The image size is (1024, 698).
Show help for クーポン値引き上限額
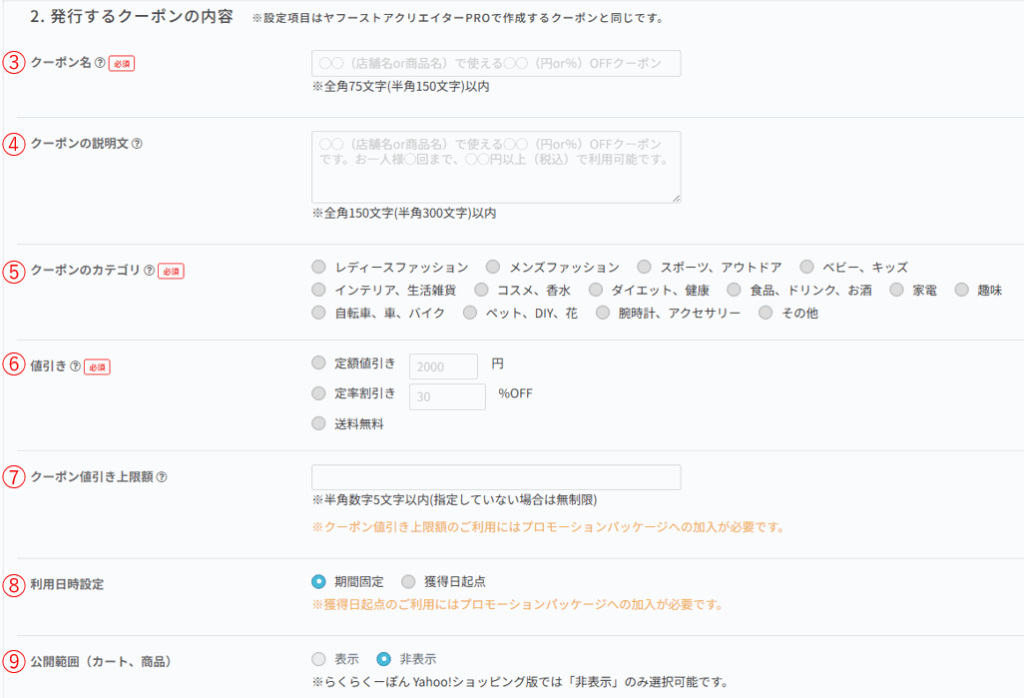[x=162, y=477]
